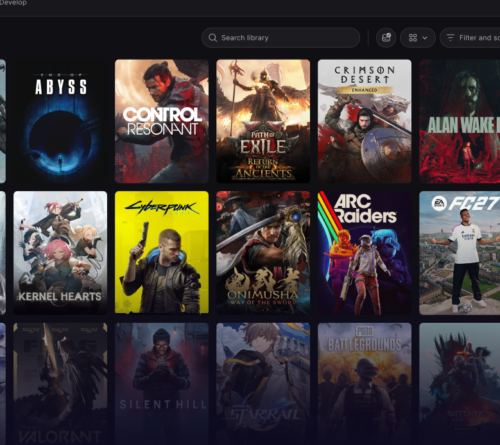The height and width of the screenshot is (445, 500).
Task: Select EA FC27 game tile
Action: [x=460, y=253]
